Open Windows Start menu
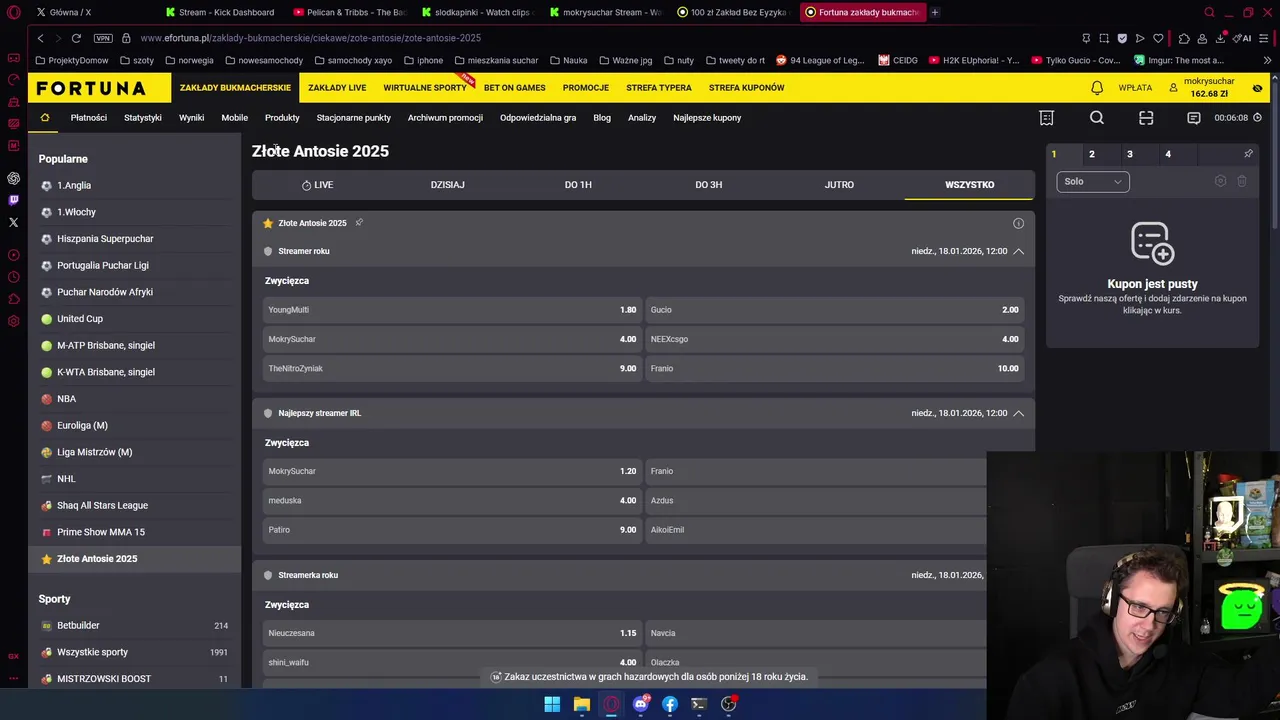Screen dimensions: 1280x720 [552, 704]
